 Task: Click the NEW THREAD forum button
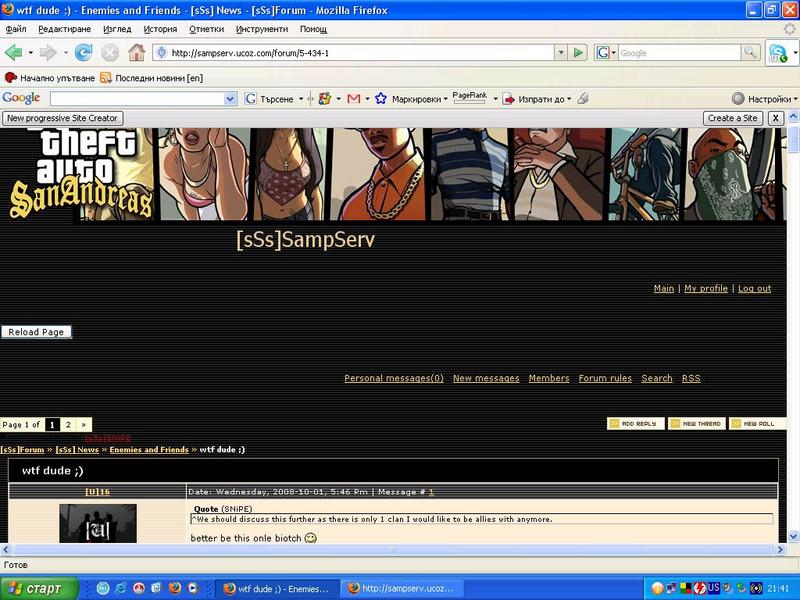click(x=696, y=423)
